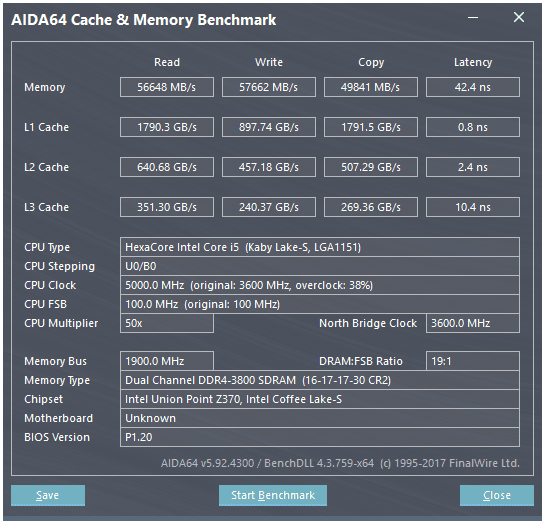This screenshot has height=530, width=549.
Task: Close the window with the X icon
Action: tap(519, 17)
